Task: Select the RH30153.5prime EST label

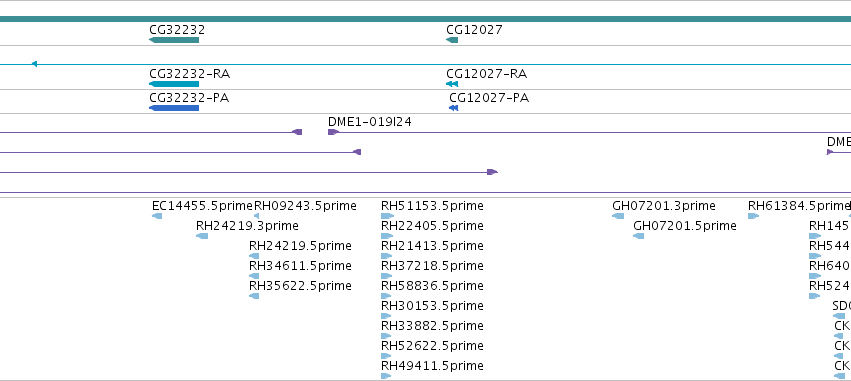Action: click(432, 306)
